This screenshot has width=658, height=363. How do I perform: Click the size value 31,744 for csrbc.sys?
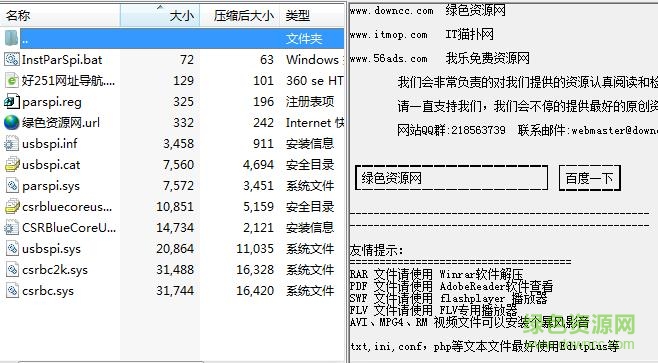tap(175, 290)
